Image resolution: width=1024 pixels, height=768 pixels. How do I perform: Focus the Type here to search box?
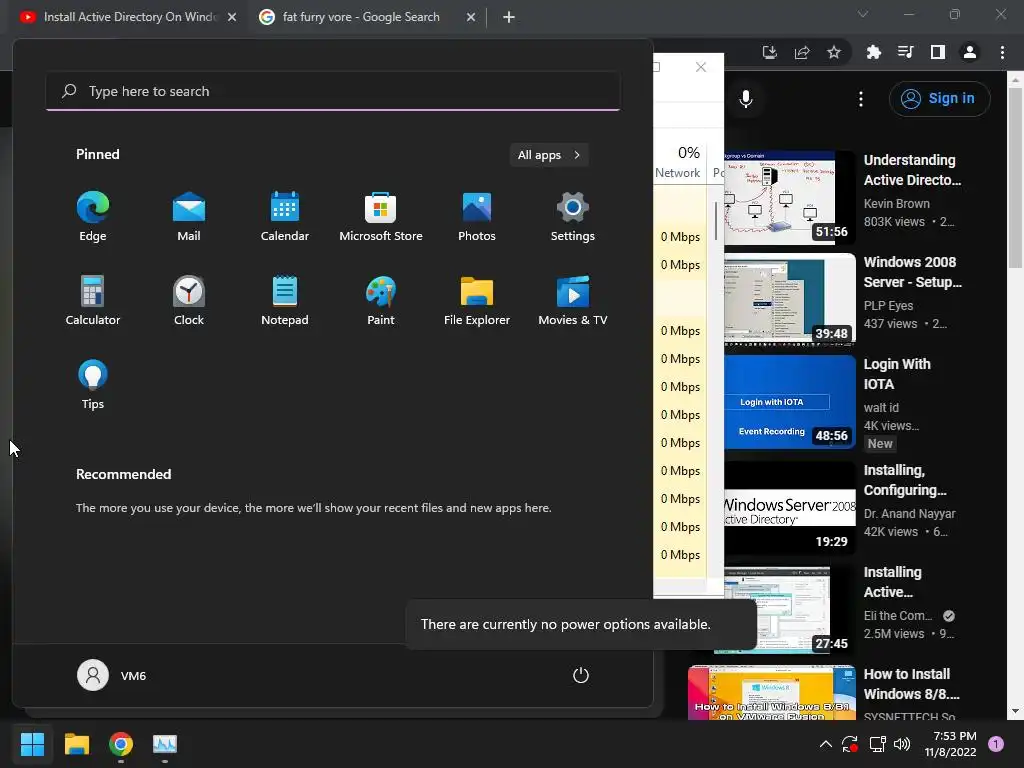[333, 91]
